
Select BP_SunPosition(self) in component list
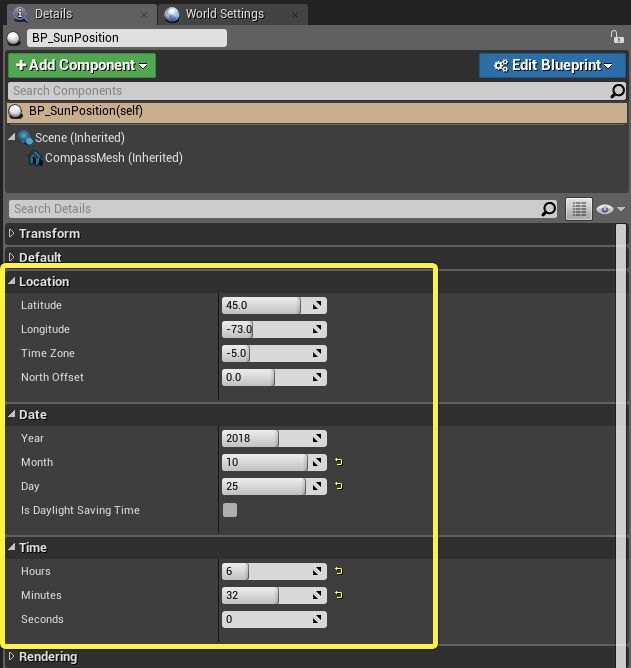pyautogui.click(x=317, y=112)
